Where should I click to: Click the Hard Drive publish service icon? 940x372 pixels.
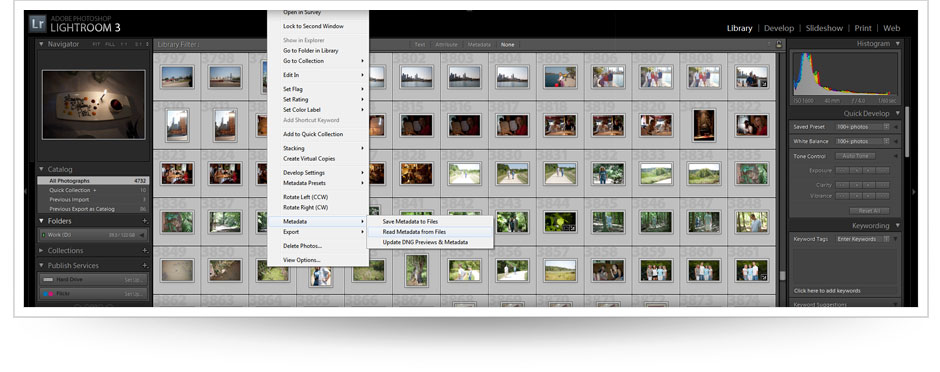pyautogui.click(x=48, y=280)
